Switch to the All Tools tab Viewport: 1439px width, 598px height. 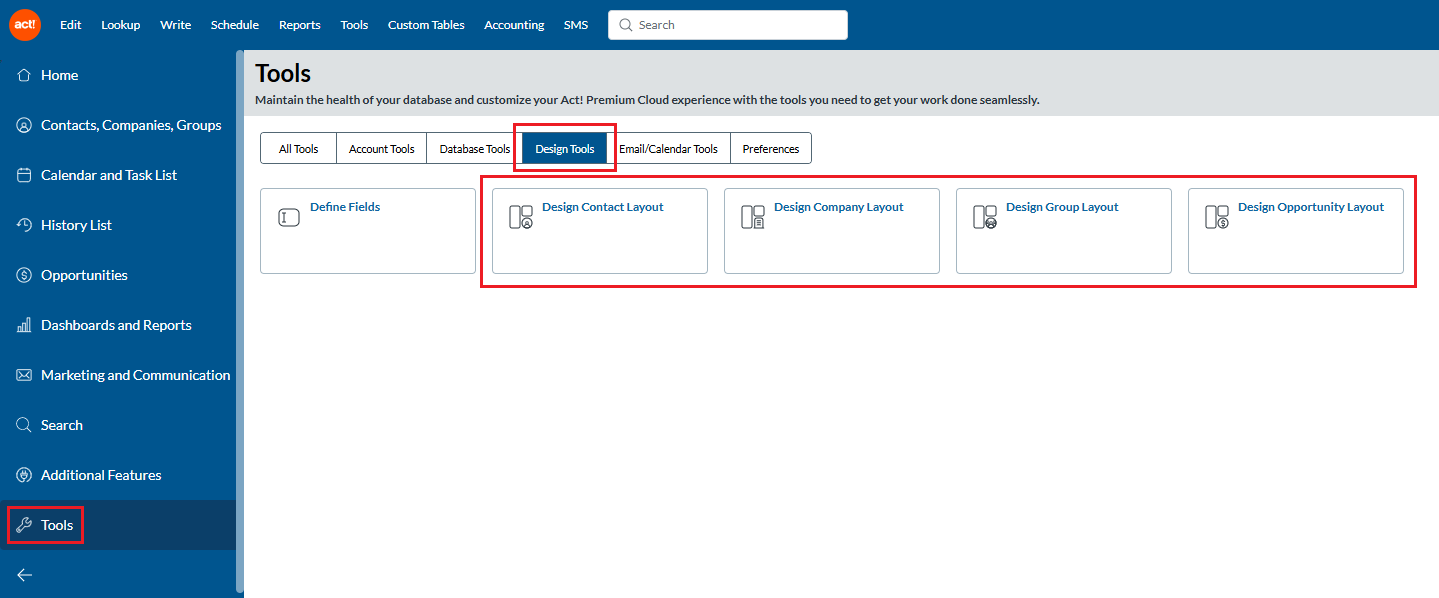point(298,148)
